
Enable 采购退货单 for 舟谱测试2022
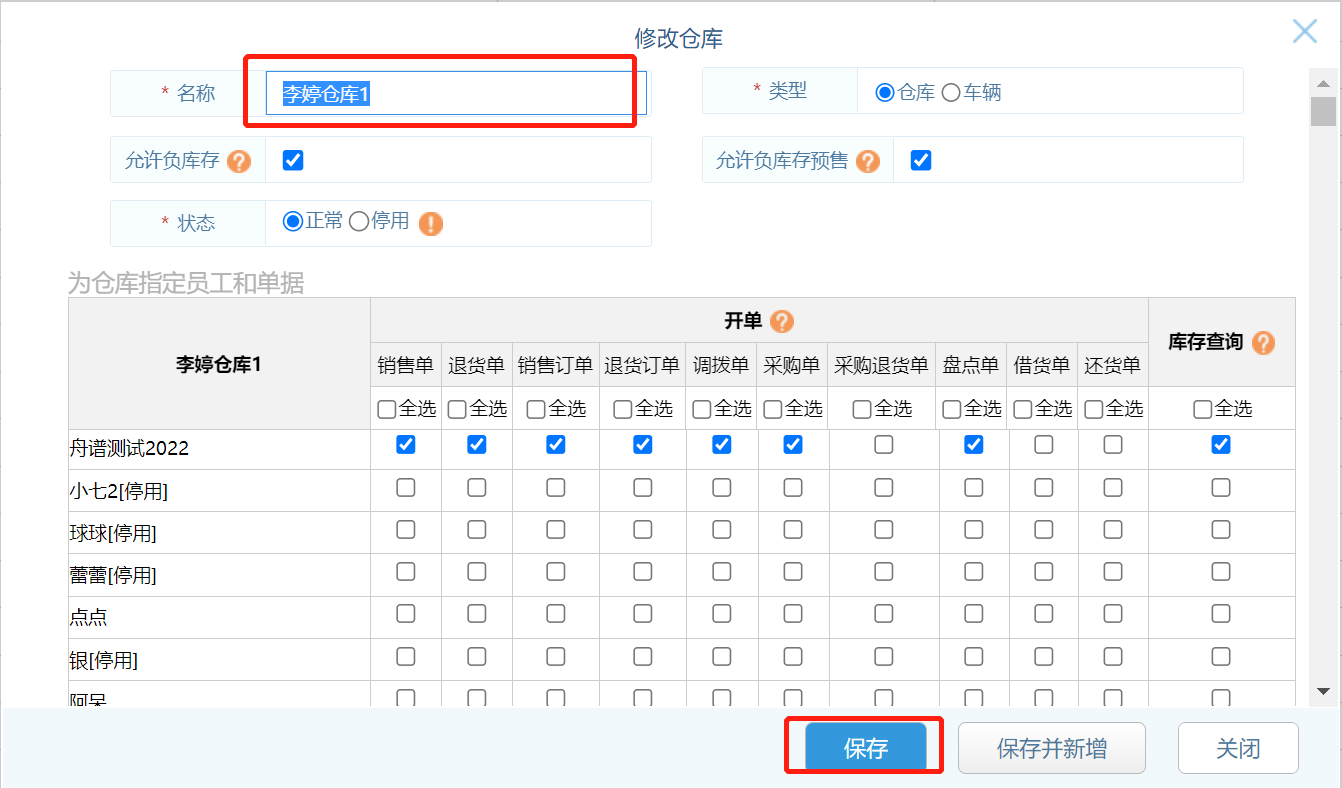pyautogui.click(x=883, y=445)
